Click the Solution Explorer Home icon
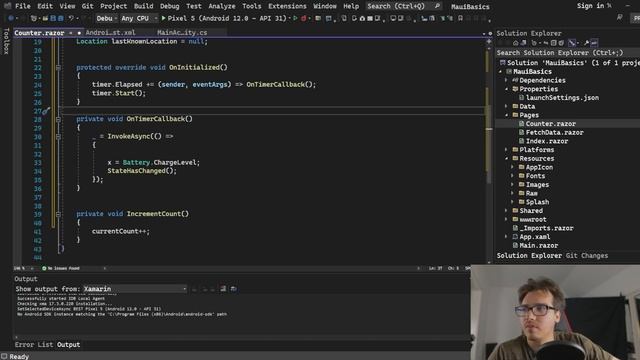640x360 pixels. [516, 43]
